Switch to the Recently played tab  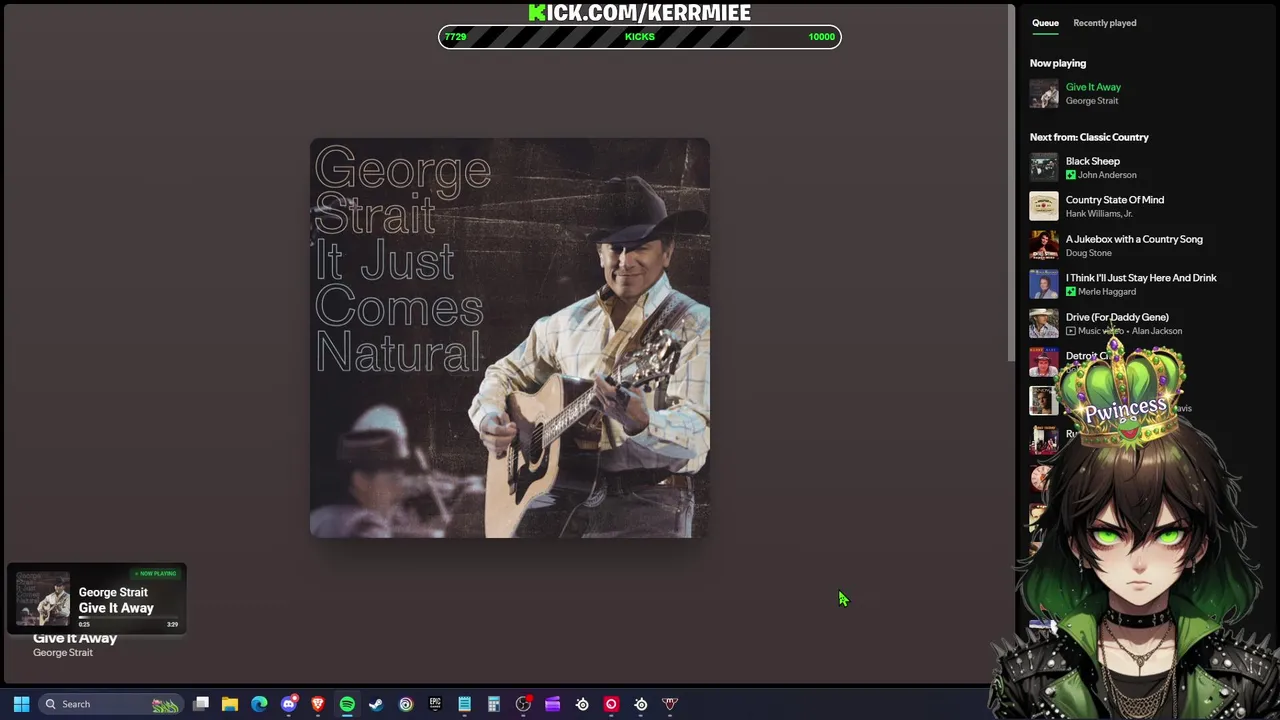pyautogui.click(x=1104, y=23)
